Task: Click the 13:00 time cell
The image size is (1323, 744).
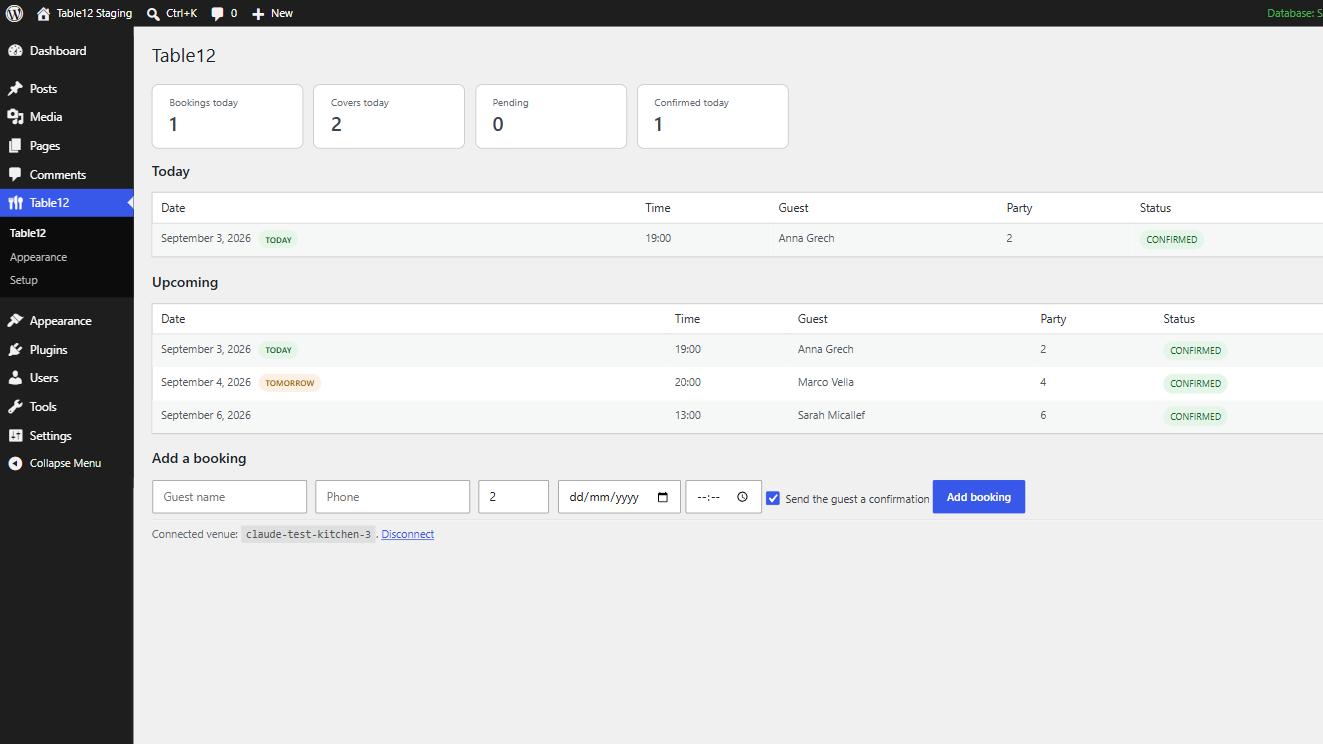Action: point(688,415)
